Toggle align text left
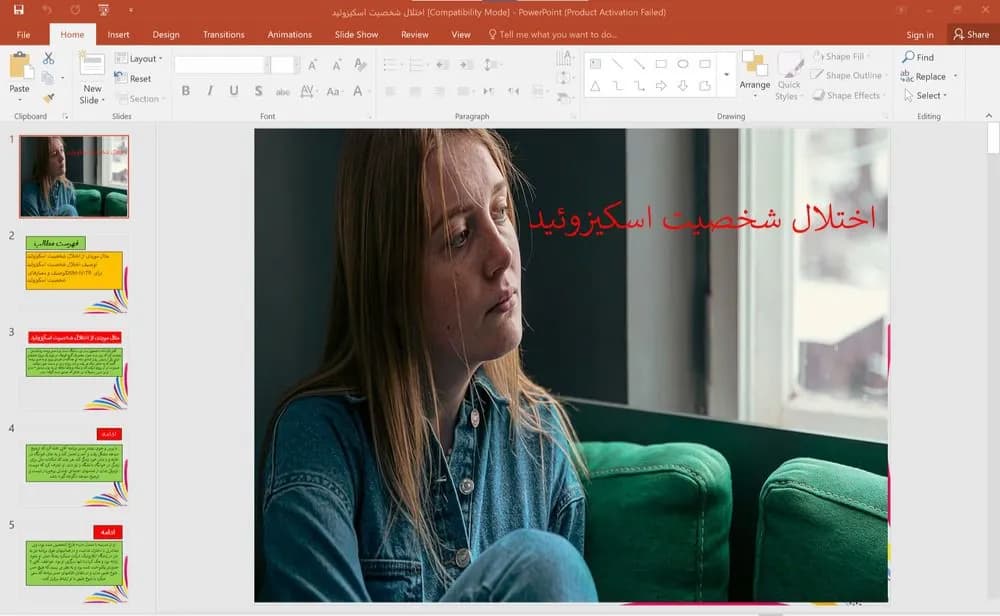Screen dimensions: 1000x616 (390, 91)
